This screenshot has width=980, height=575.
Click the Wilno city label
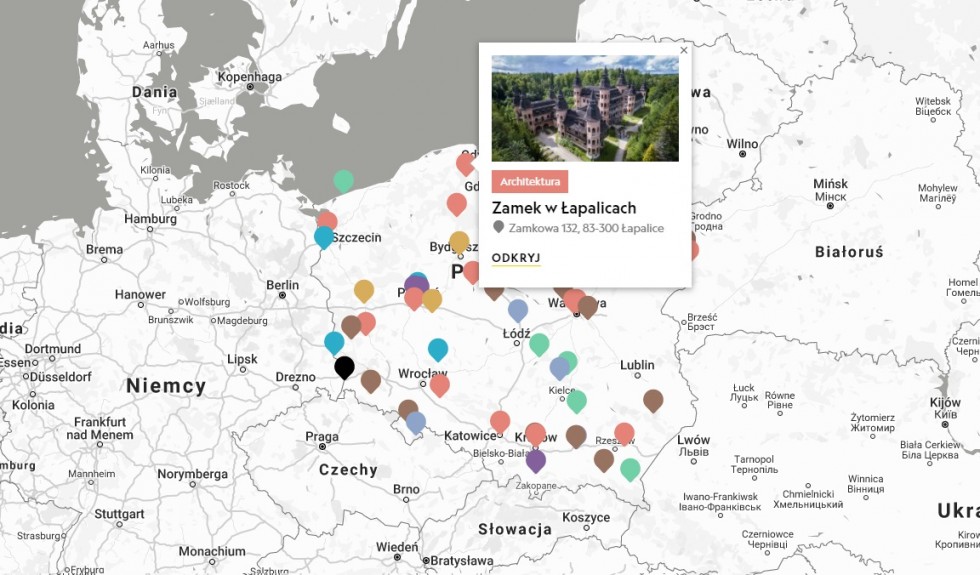pyautogui.click(x=742, y=144)
